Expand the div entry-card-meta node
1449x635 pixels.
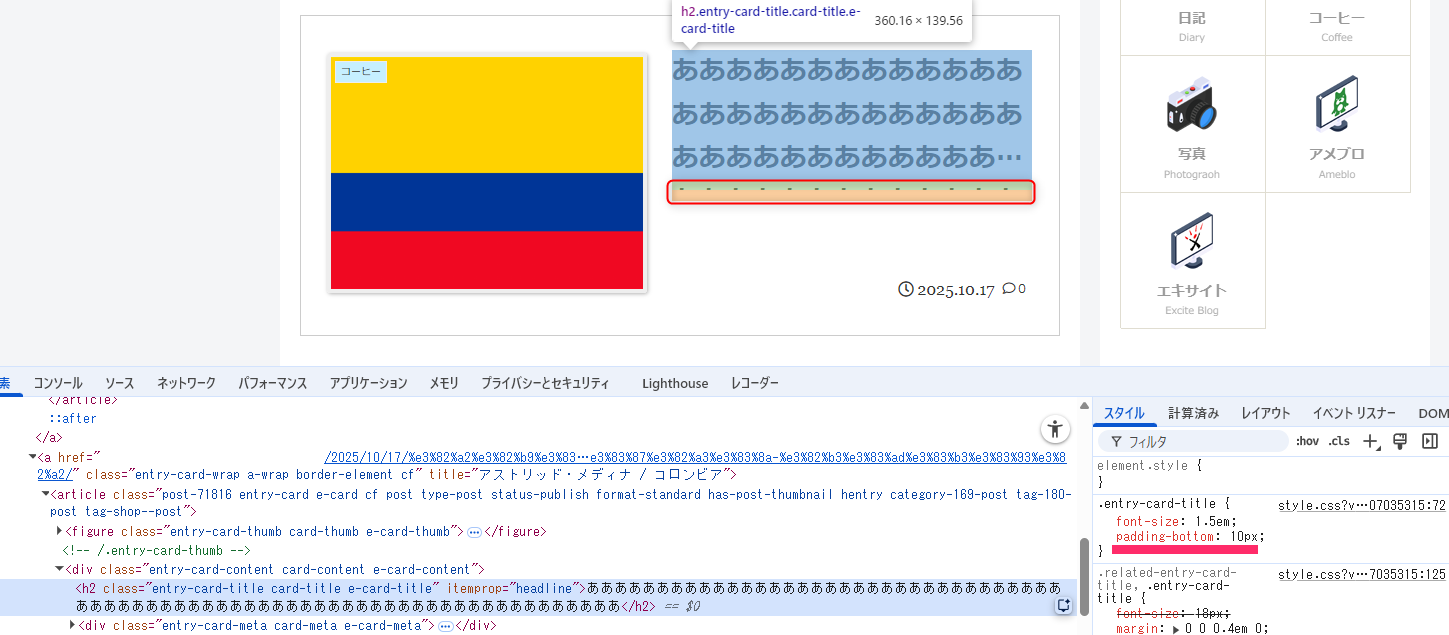point(72,626)
